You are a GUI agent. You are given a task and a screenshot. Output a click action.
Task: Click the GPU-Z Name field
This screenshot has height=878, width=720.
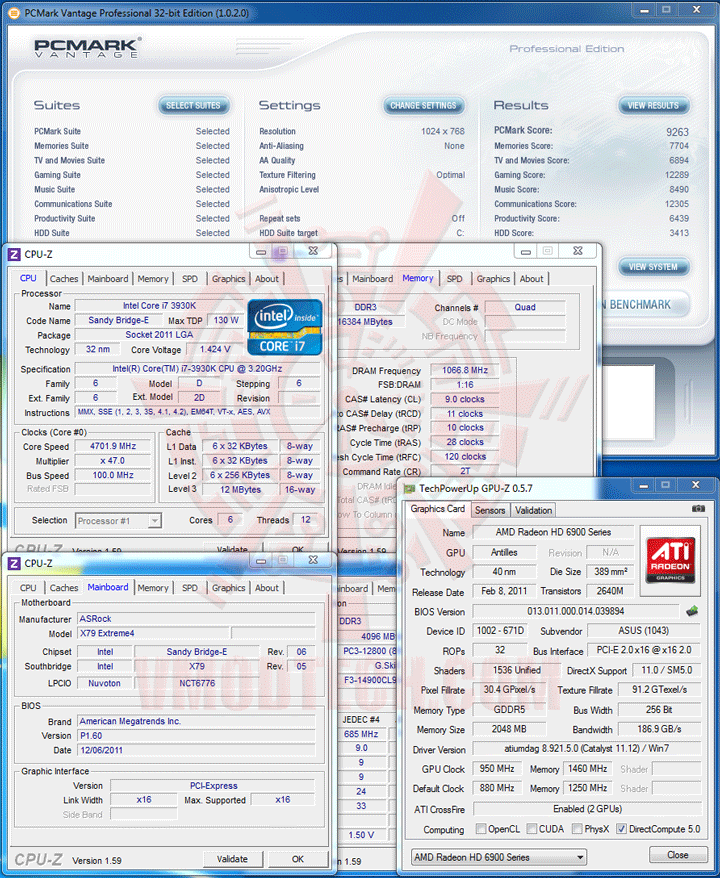click(x=553, y=532)
